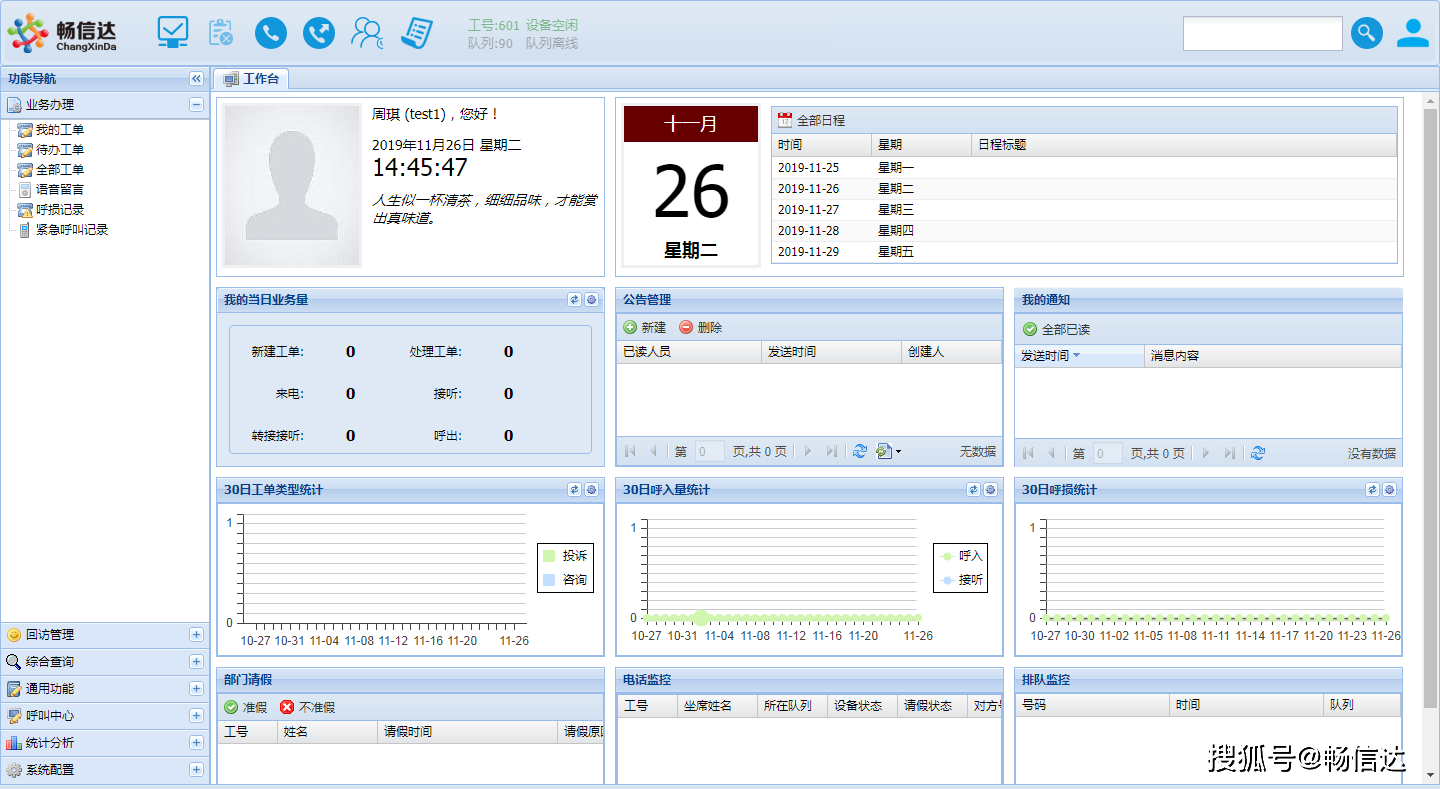
Task: Open 呼损记录 in the tree
Action: tap(60, 210)
